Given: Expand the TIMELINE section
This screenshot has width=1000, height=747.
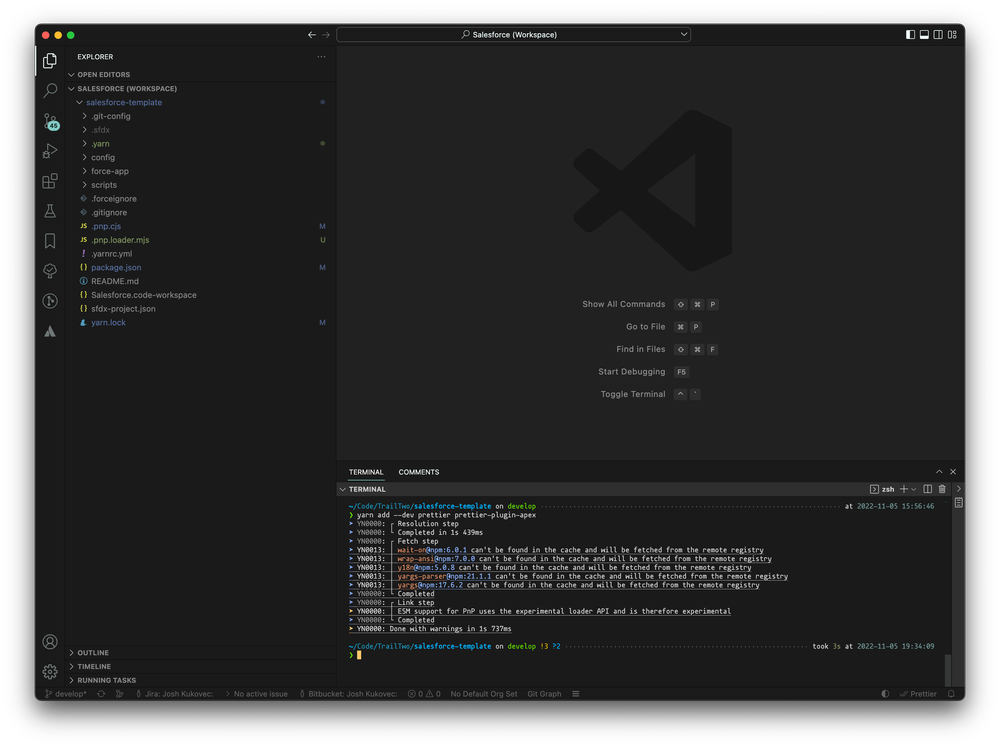Looking at the screenshot, I should (201, 667).
